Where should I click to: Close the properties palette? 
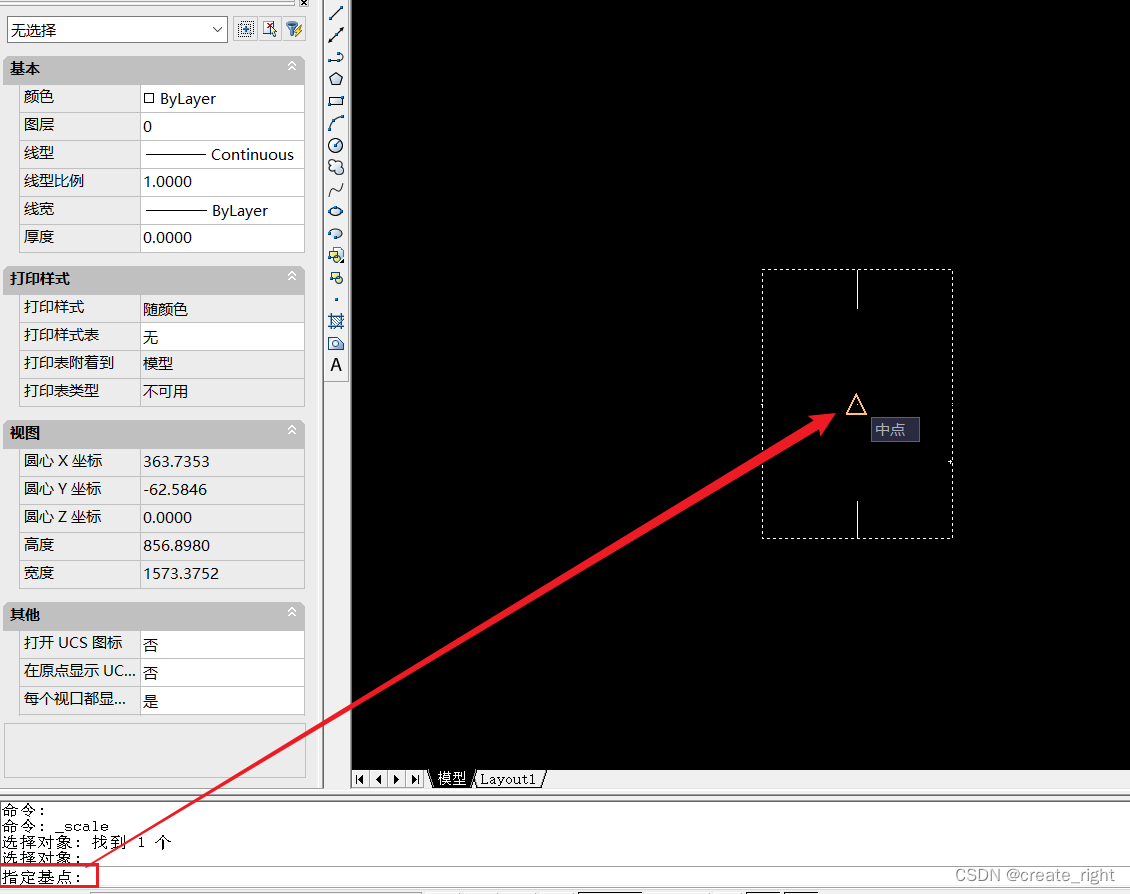[304, 3]
